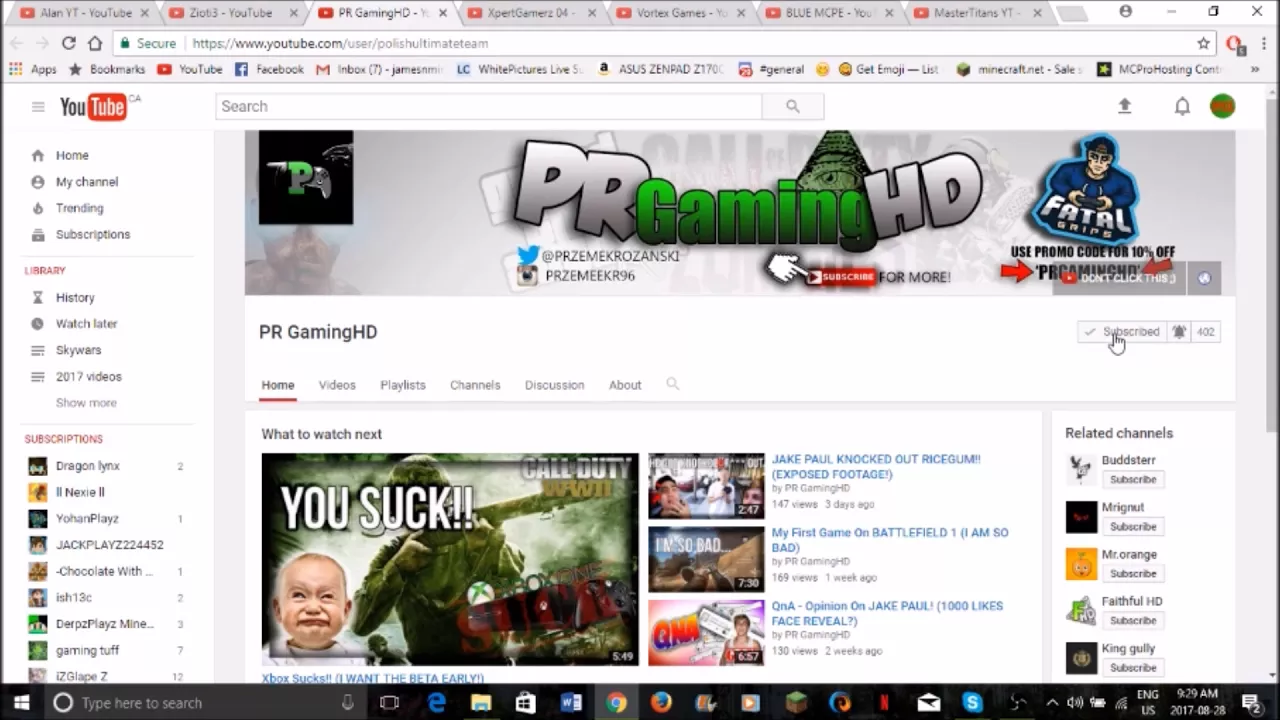Go to Home in sidebar
1280x720 pixels.
point(72,155)
